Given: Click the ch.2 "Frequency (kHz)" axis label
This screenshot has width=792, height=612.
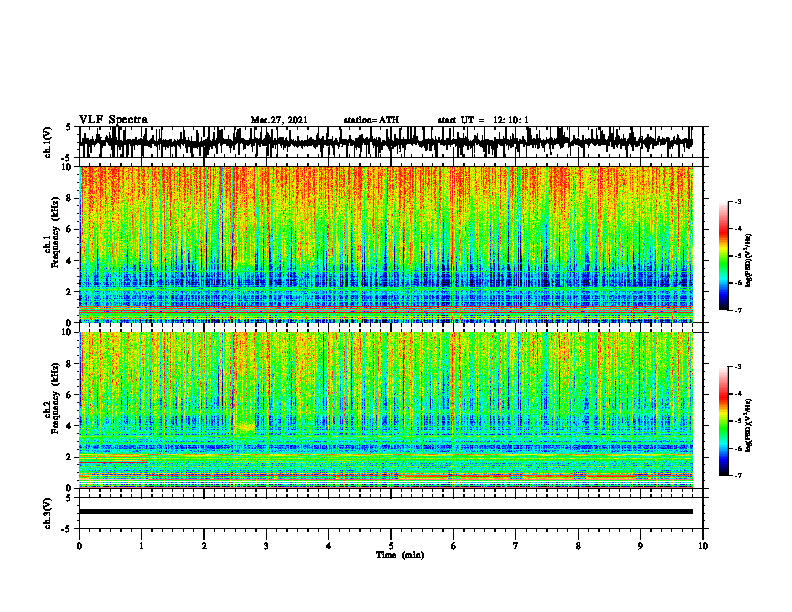Looking at the screenshot, I should [55, 398].
